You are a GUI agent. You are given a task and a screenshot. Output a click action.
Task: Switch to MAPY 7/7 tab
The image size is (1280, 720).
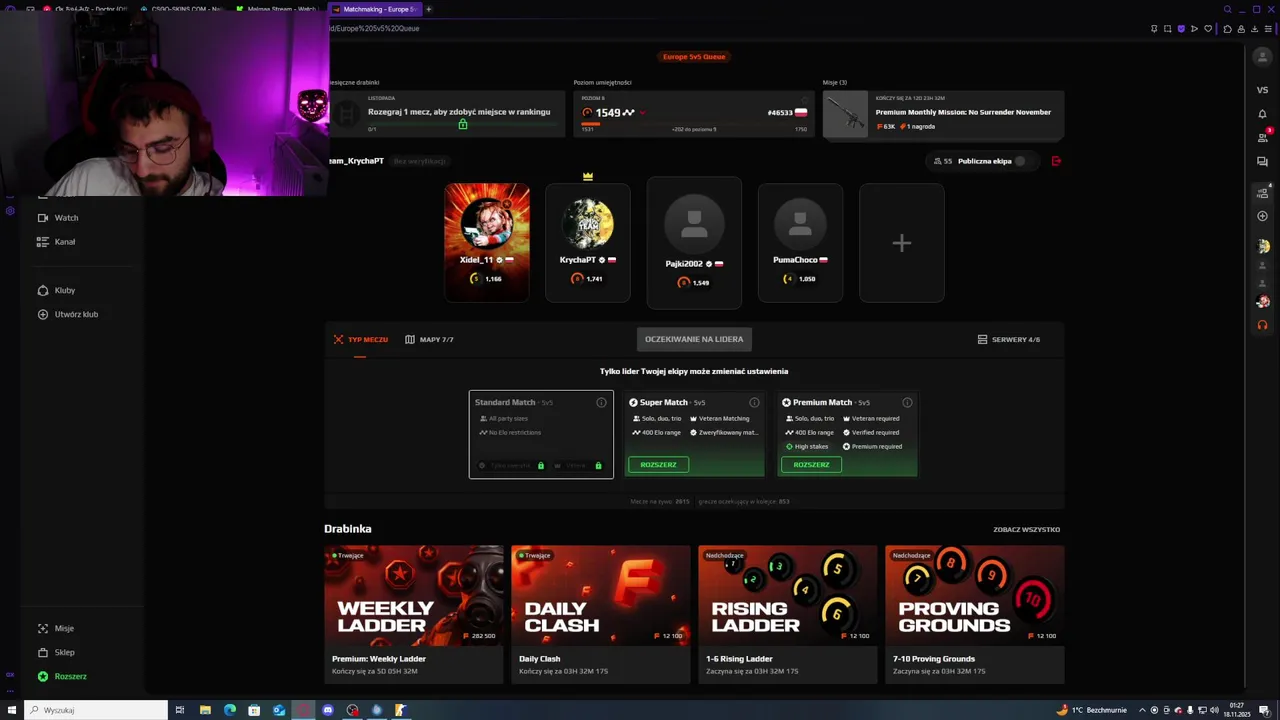click(429, 339)
